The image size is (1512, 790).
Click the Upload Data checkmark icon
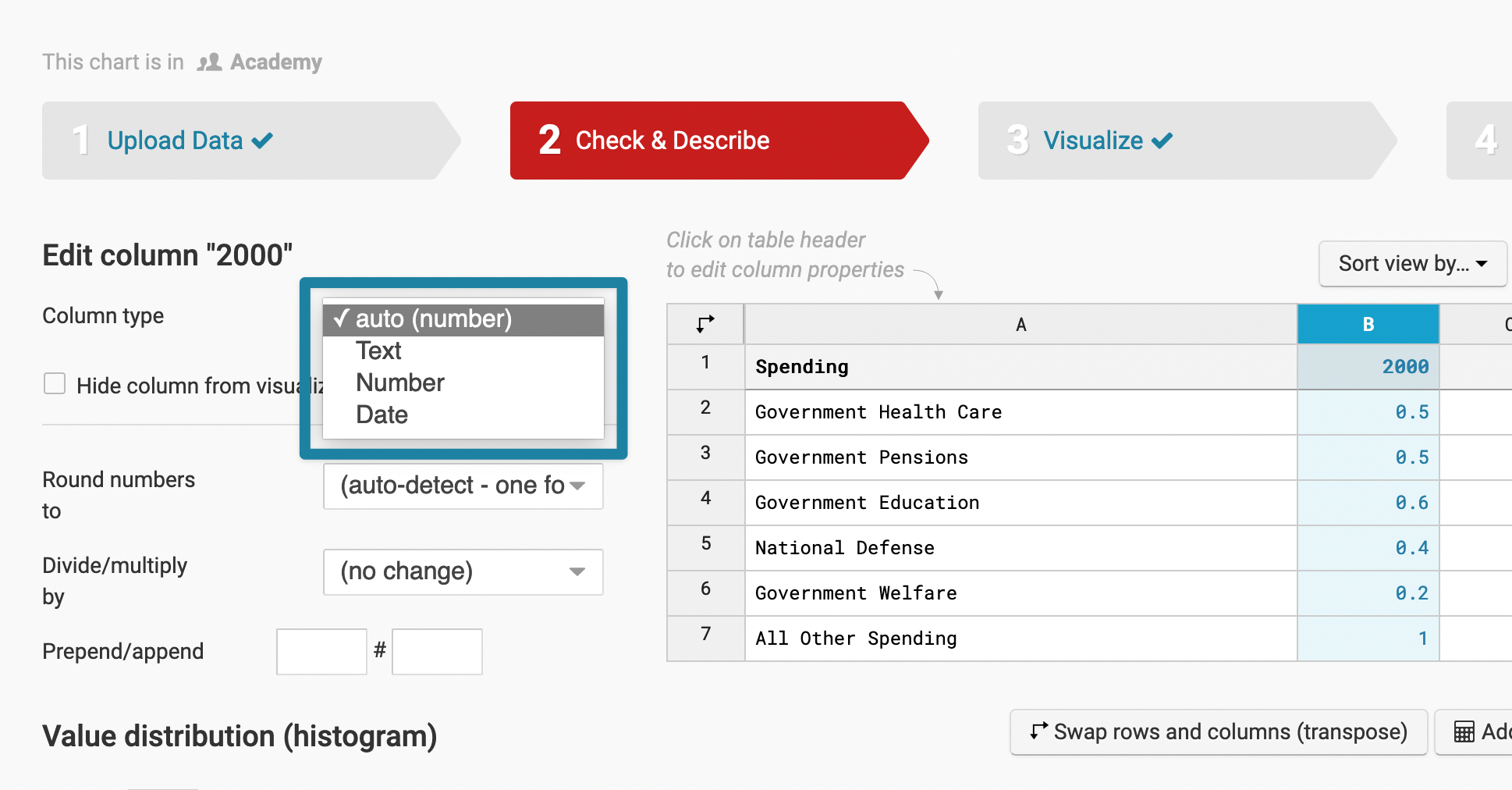point(263,141)
